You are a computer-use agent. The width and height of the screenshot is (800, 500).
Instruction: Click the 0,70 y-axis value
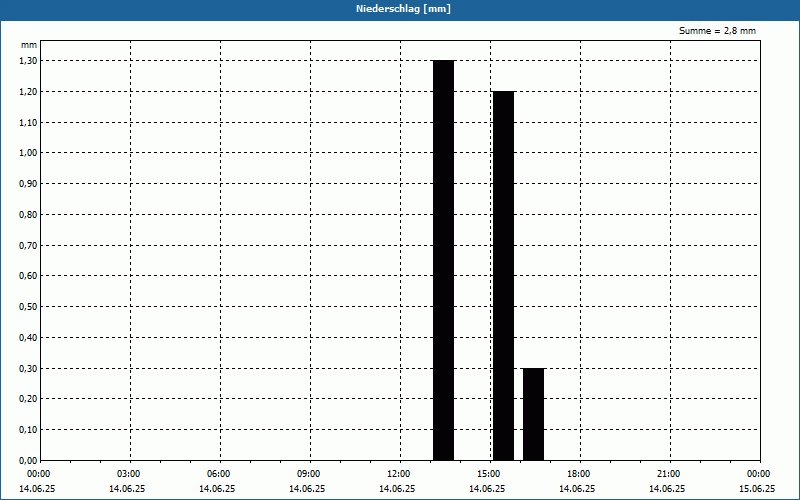(28, 245)
